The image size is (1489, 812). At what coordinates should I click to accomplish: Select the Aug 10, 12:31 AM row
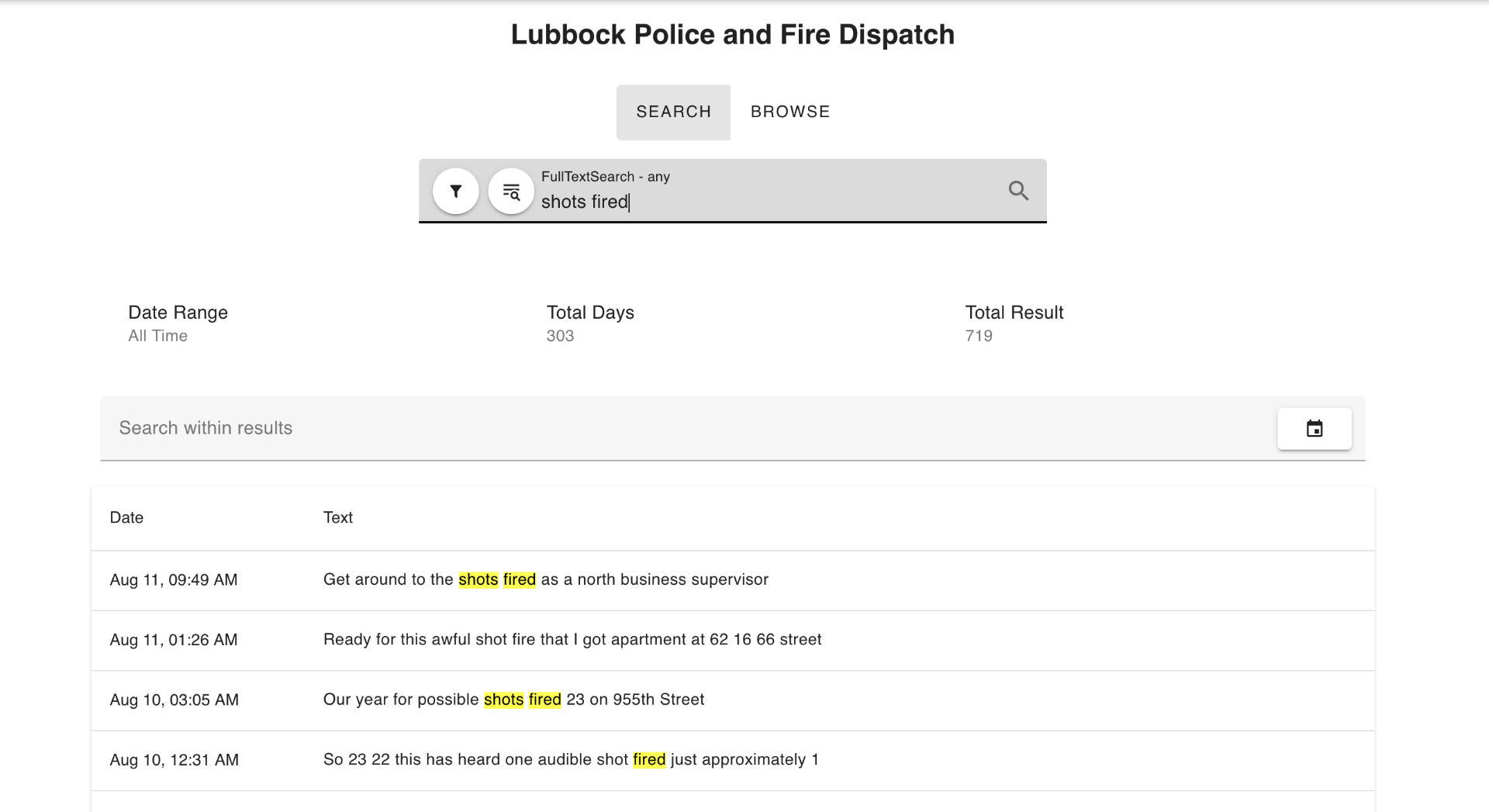coord(174,760)
